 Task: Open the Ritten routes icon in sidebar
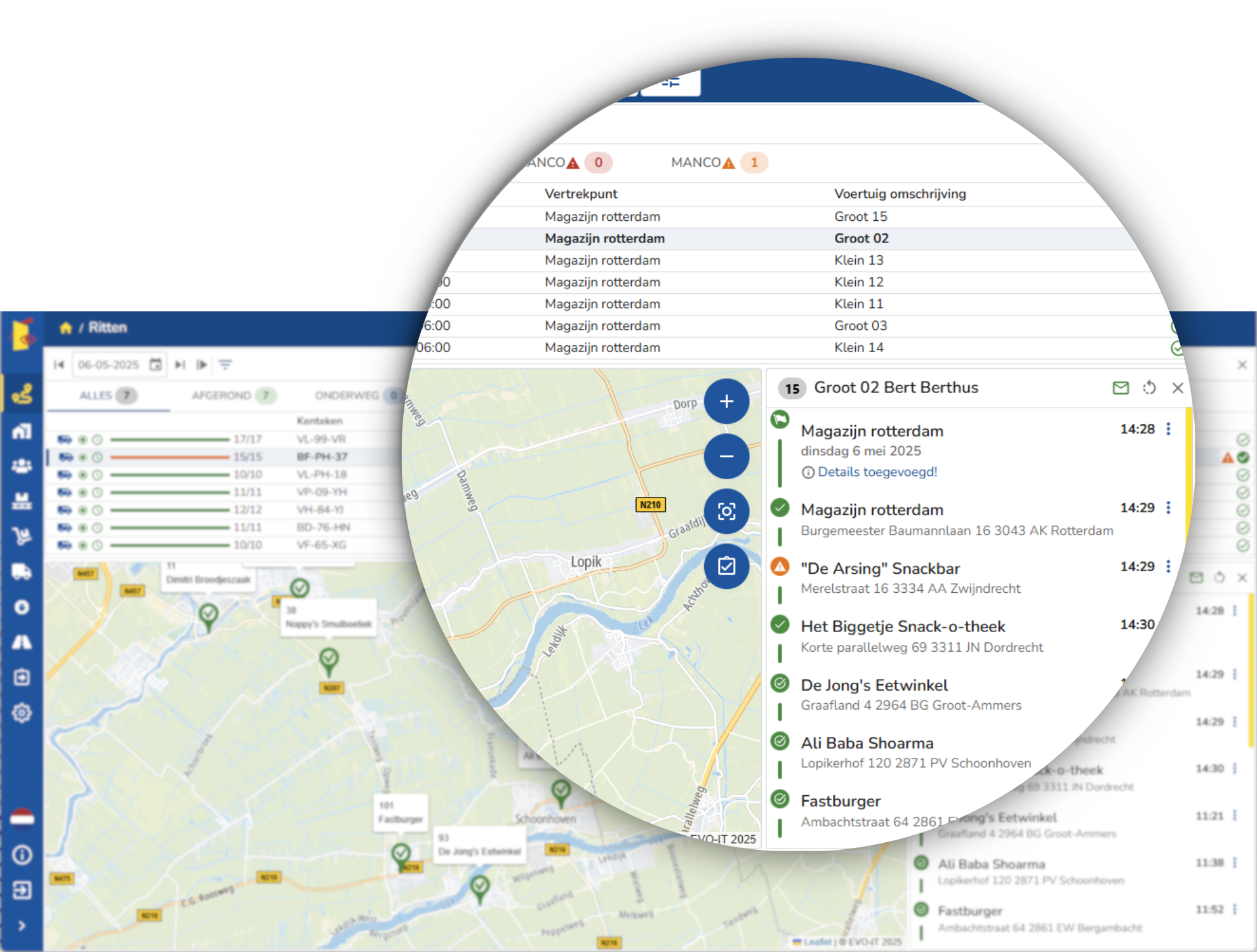[x=22, y=394]
